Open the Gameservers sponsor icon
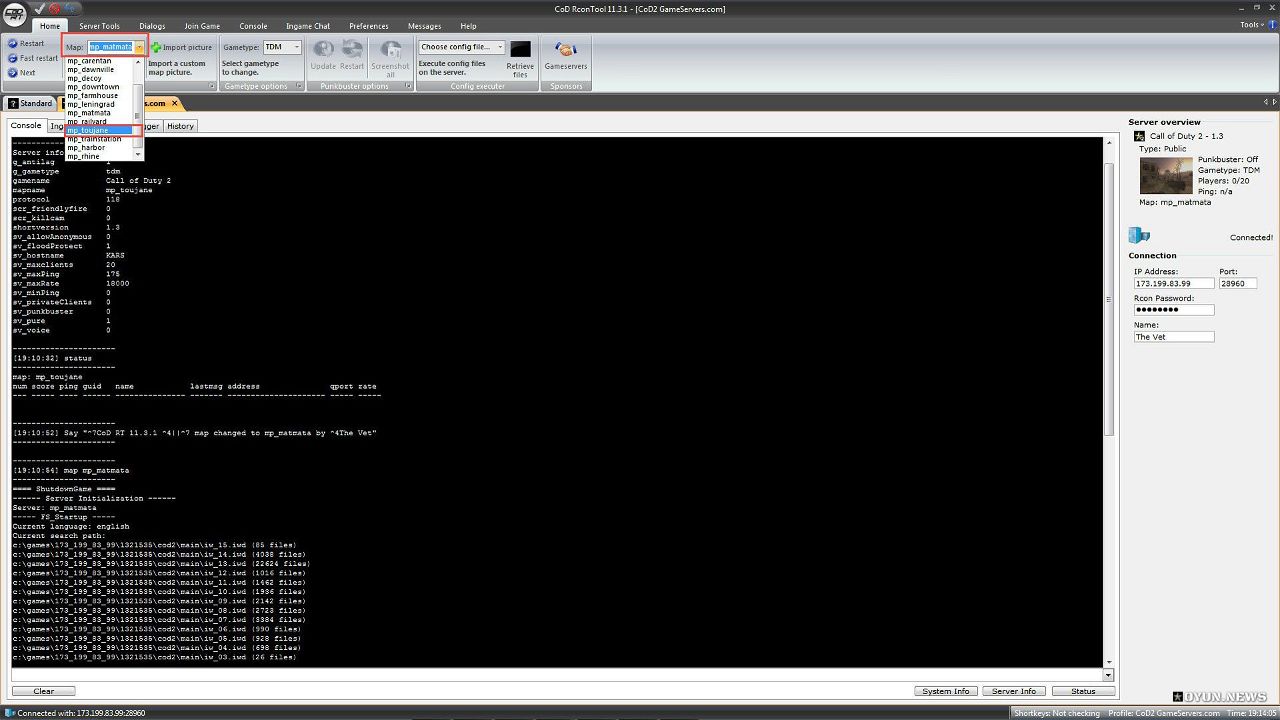This screenshot has height=720, width=1280. (565, 49)
